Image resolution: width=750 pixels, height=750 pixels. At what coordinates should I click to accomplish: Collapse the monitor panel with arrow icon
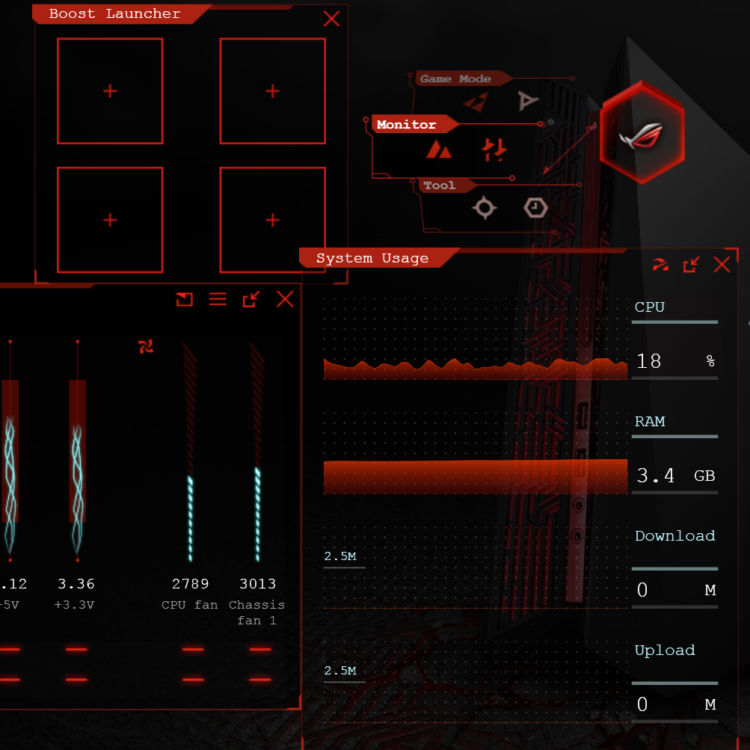click(x=251, y=299)
